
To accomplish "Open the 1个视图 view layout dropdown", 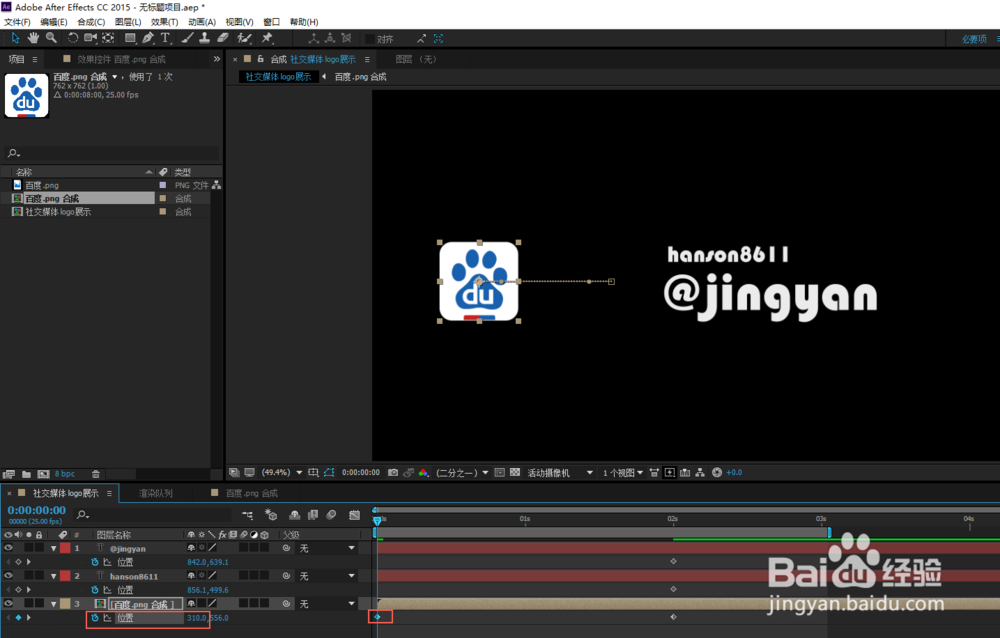I will pos(622,473).
